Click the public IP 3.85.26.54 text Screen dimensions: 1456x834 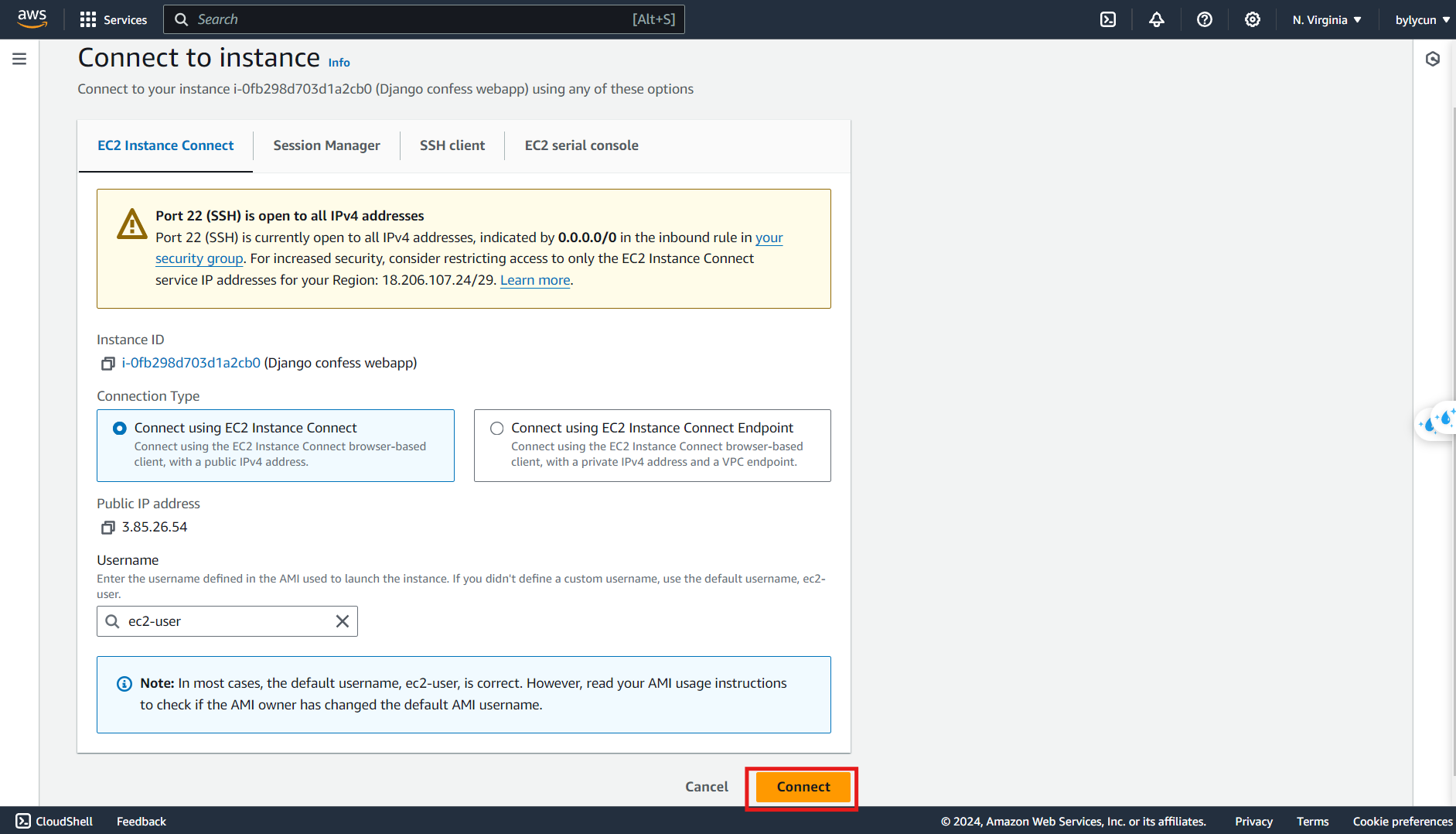(155, 527)
